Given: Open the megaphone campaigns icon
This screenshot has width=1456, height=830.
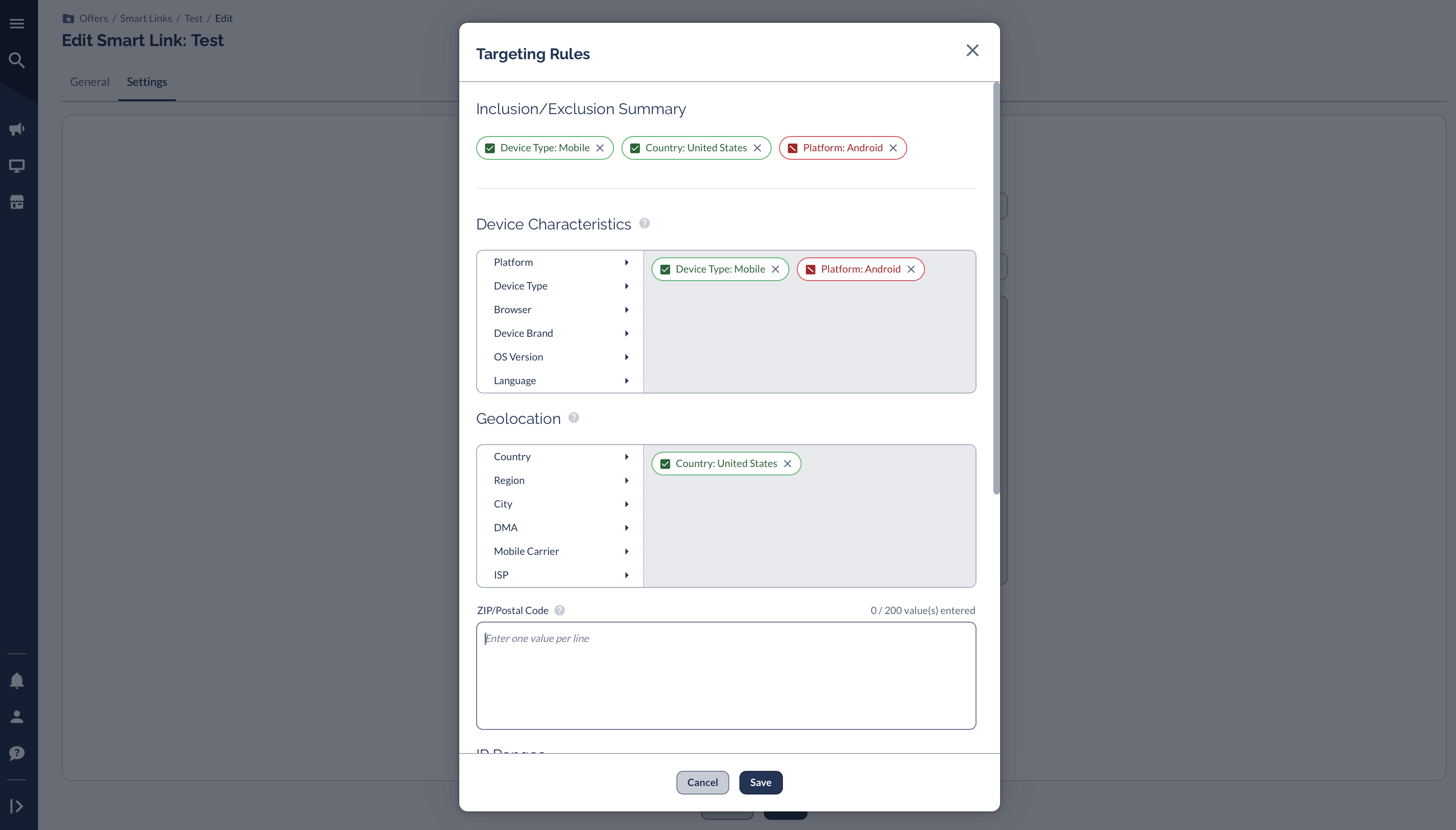Looking at the screenshot, I should click(x=16, y=129).
